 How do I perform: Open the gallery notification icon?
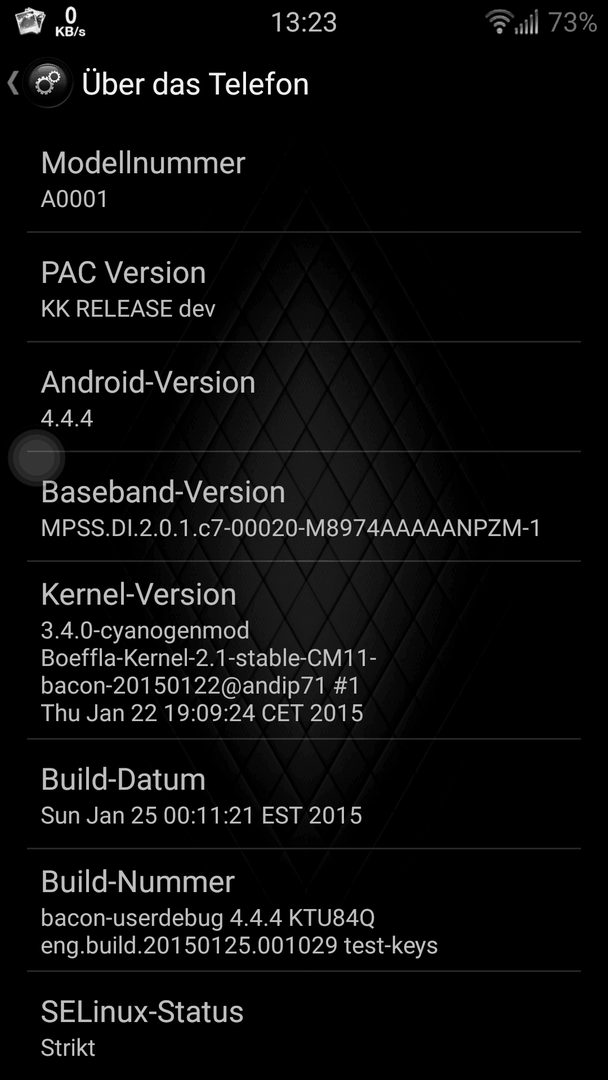click(x=30, y=22)
